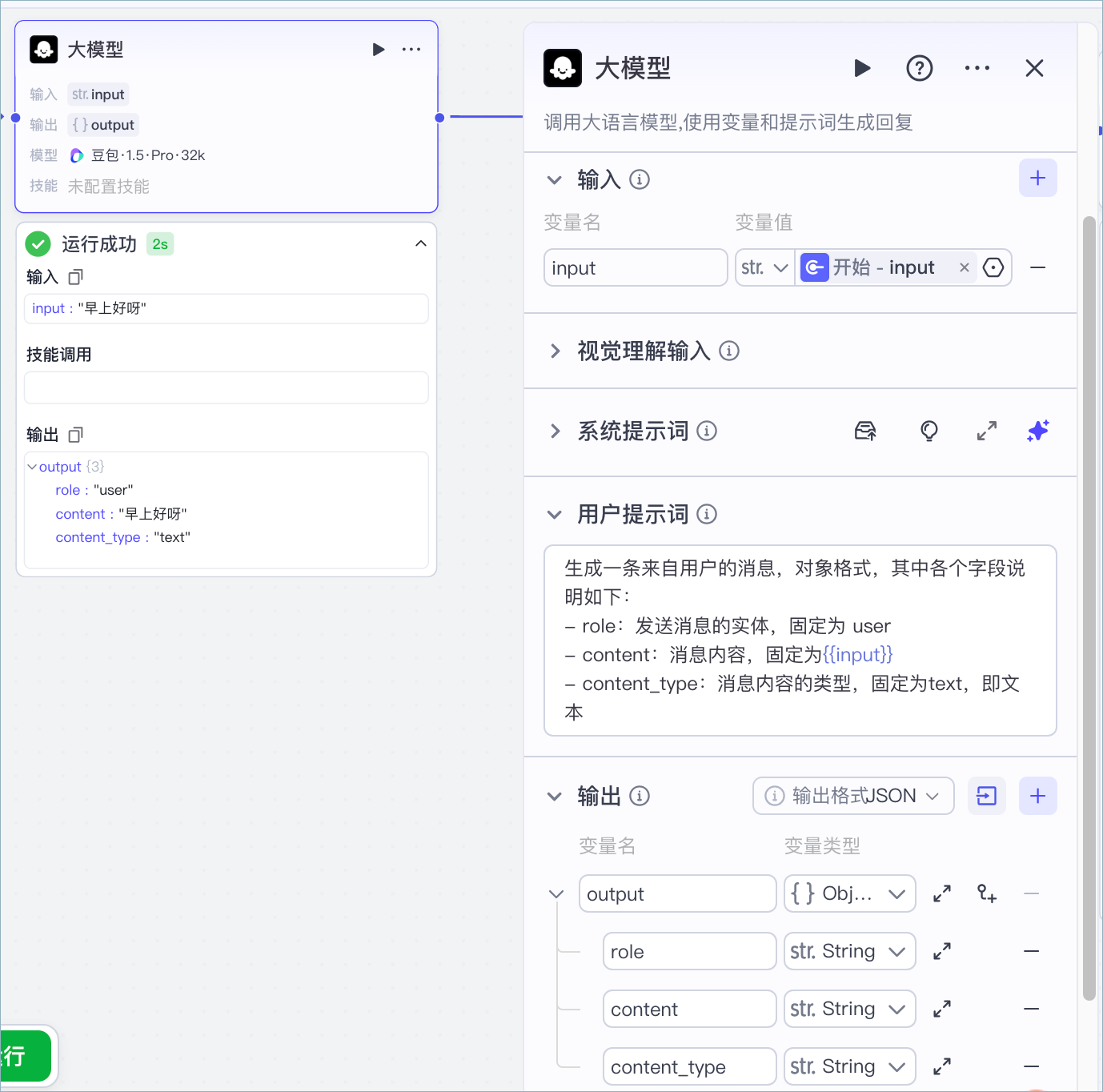This screenshot has width=1103, height=1092.
Task: Open the panel header ... menu
Action: coord(977,68)
